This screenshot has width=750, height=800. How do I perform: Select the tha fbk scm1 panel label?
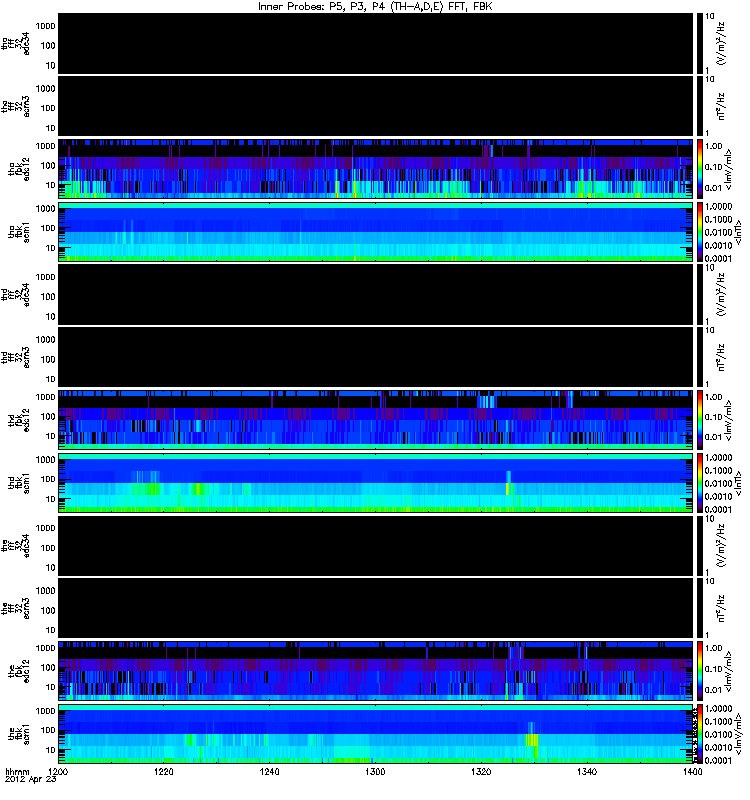tap(19, 232)
